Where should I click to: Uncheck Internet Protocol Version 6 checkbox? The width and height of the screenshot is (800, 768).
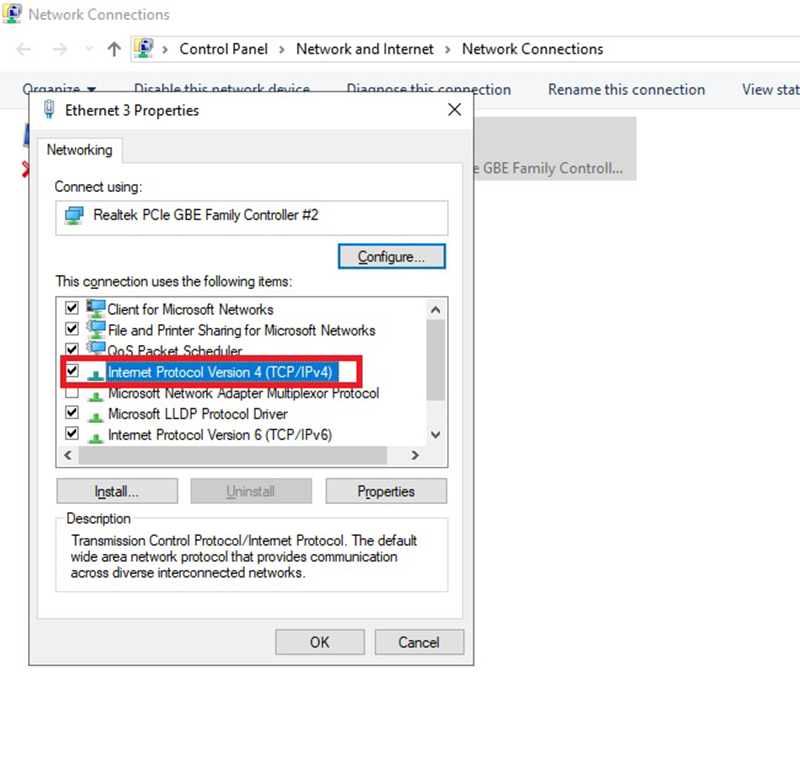coord(72,433)
